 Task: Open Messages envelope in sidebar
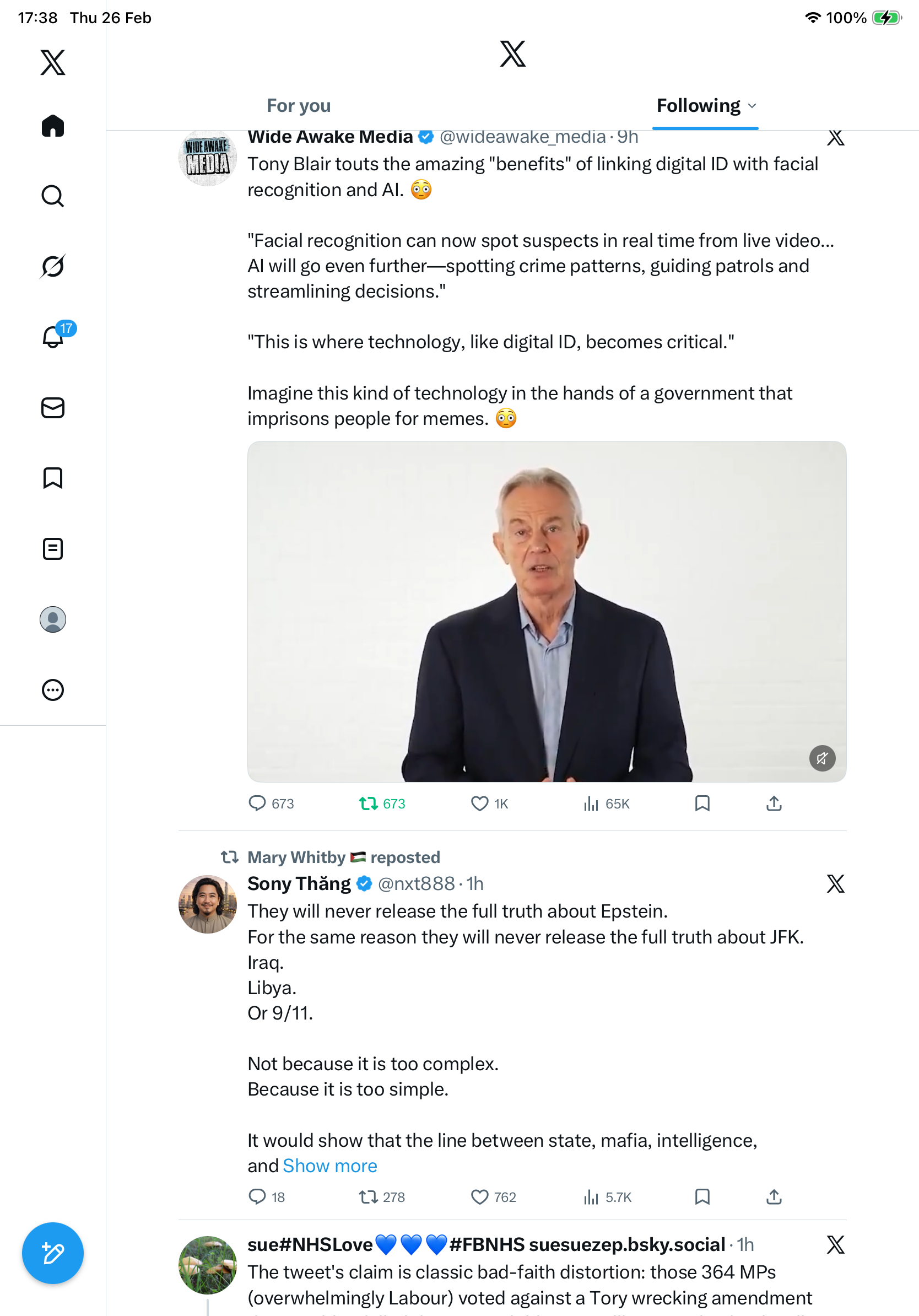[x=53, y=407]
